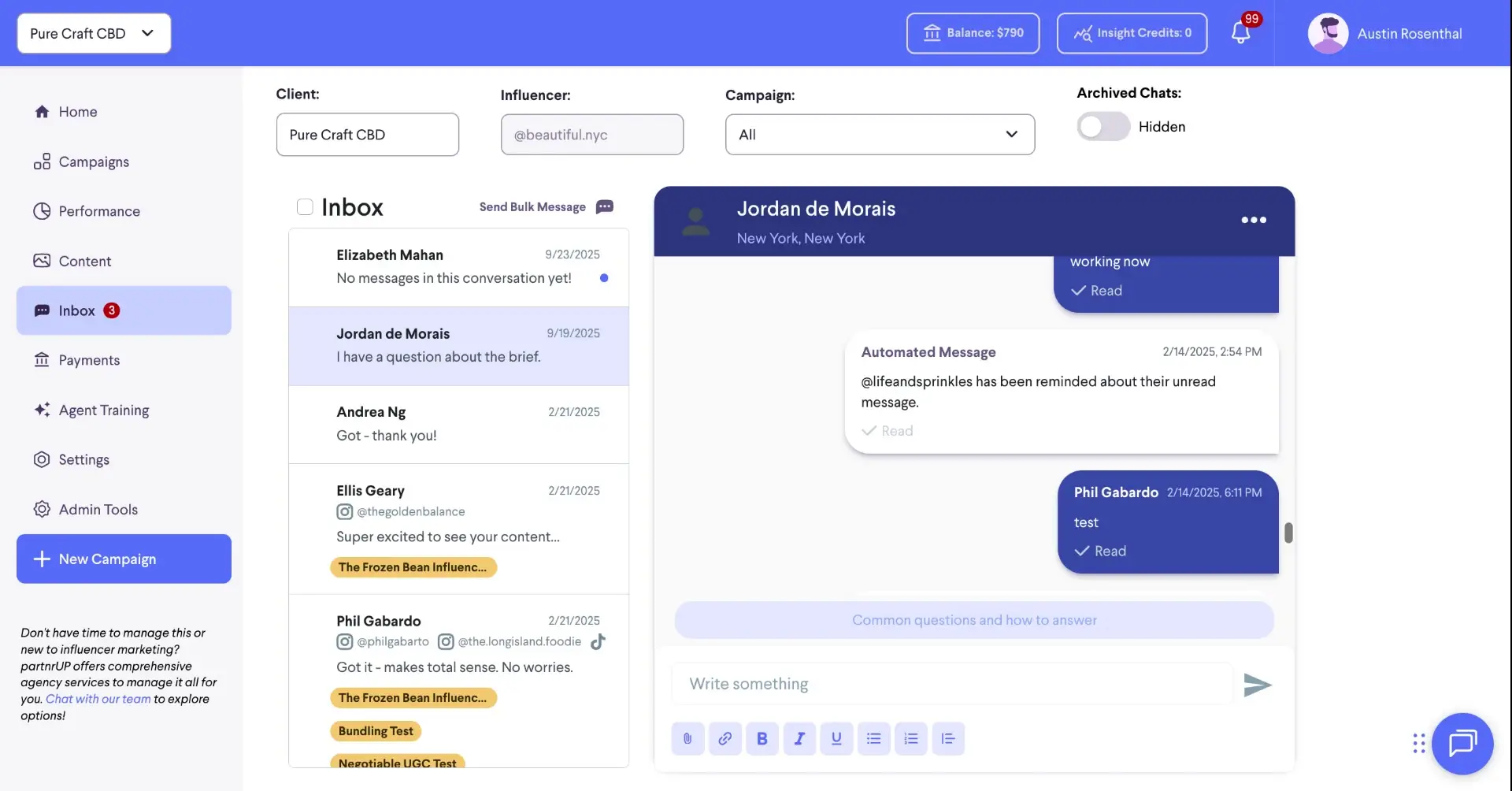Insert a link using the link icon
1512x791 pixels.
[724, 738]
